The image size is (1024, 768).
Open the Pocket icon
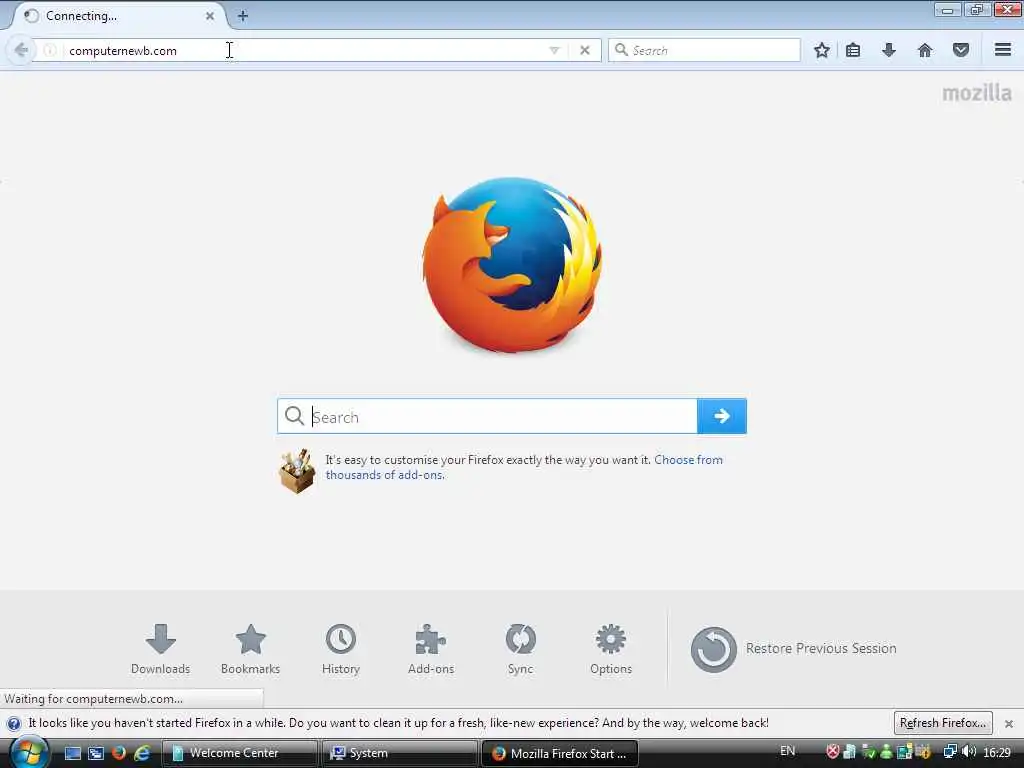(x=961, y=50)
